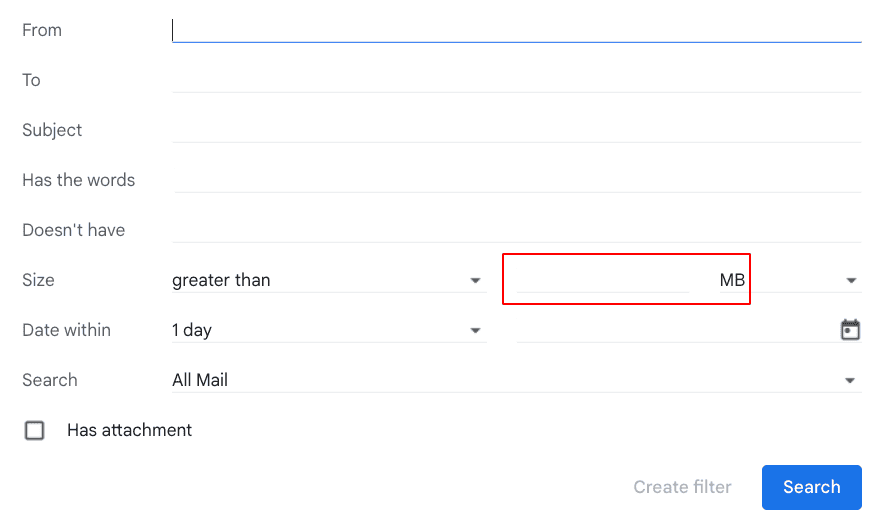Image resolution: width=884 pixels, height=524 pixels.
Task: Click the blue Search button
Action: point(811,487)
